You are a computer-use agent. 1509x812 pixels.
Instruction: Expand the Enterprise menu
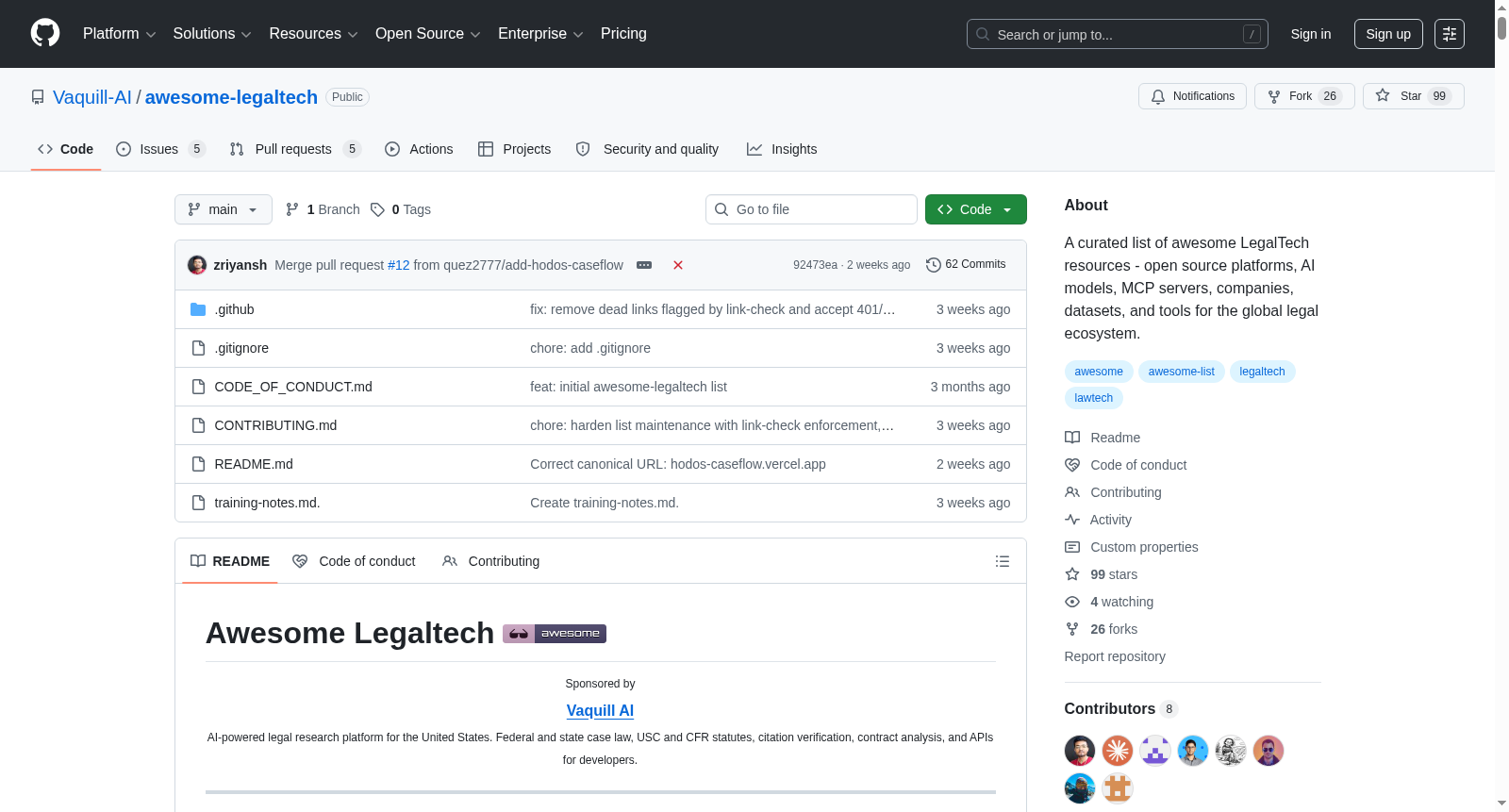[x=540, y=34]
